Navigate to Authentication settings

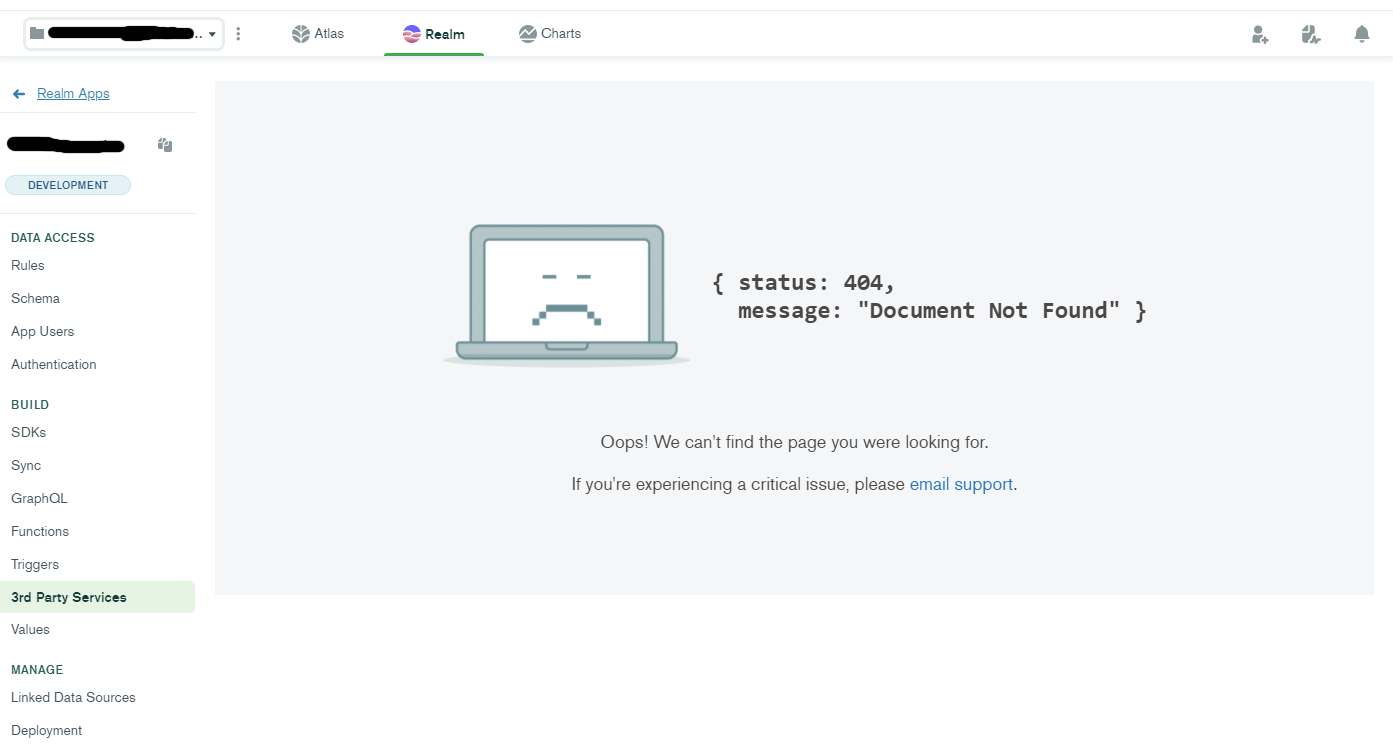[x=54, y=364]
